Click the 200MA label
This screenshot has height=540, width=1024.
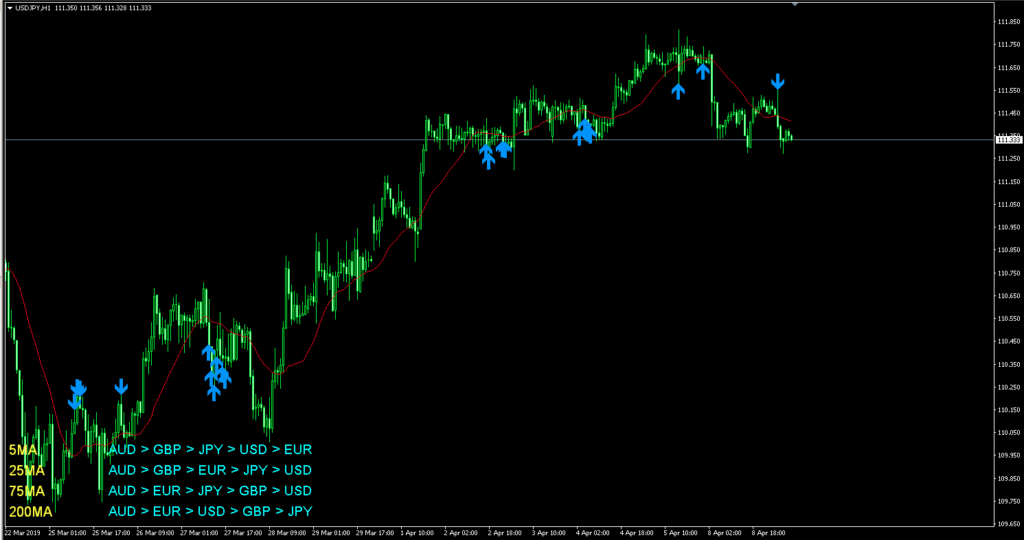30,511
